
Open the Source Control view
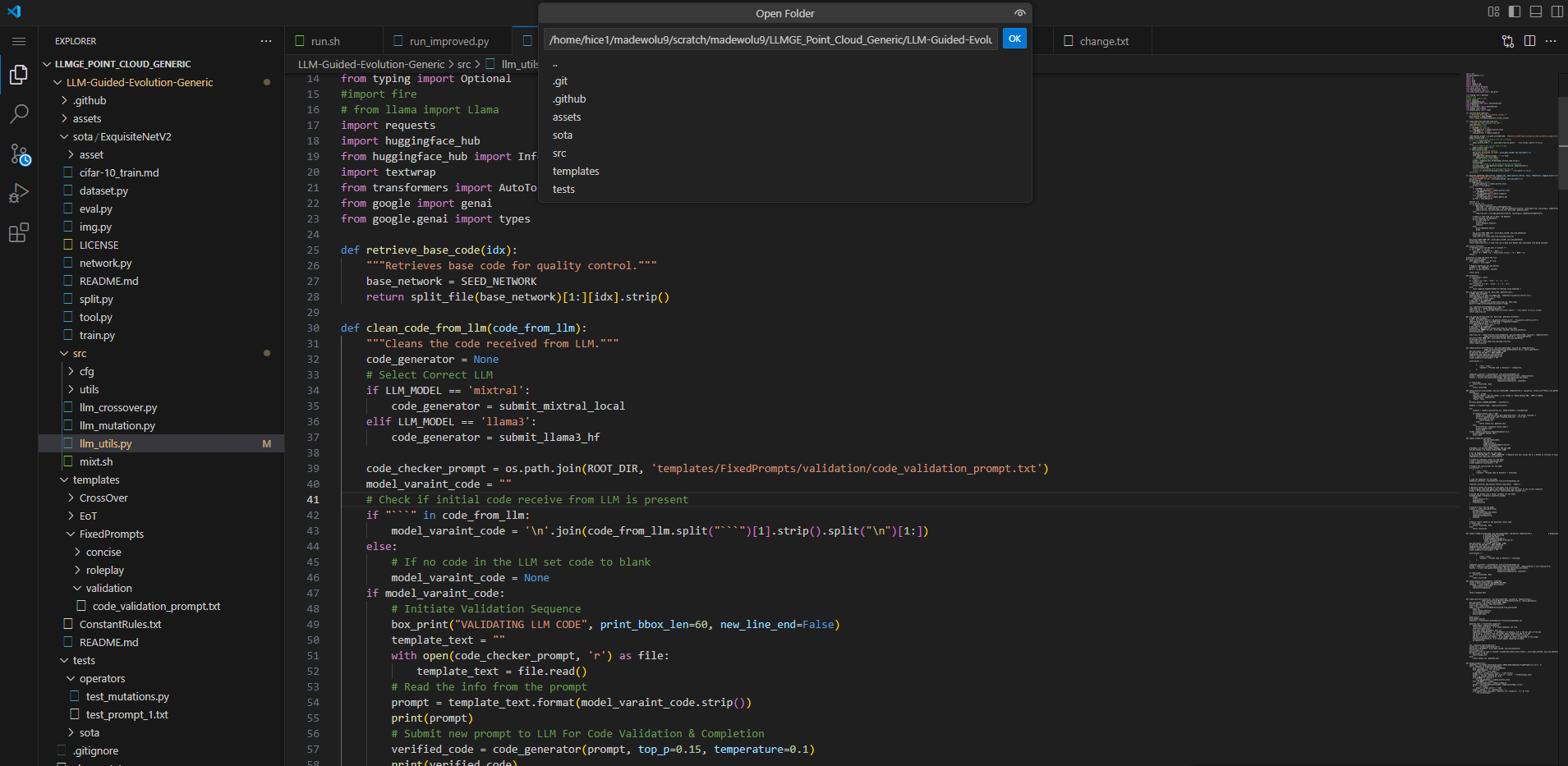19,154
